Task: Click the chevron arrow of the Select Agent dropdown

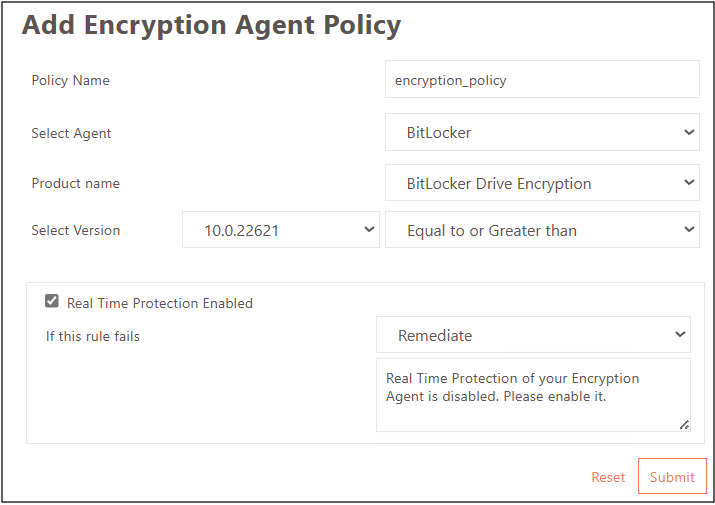Action: click(688, 132)
